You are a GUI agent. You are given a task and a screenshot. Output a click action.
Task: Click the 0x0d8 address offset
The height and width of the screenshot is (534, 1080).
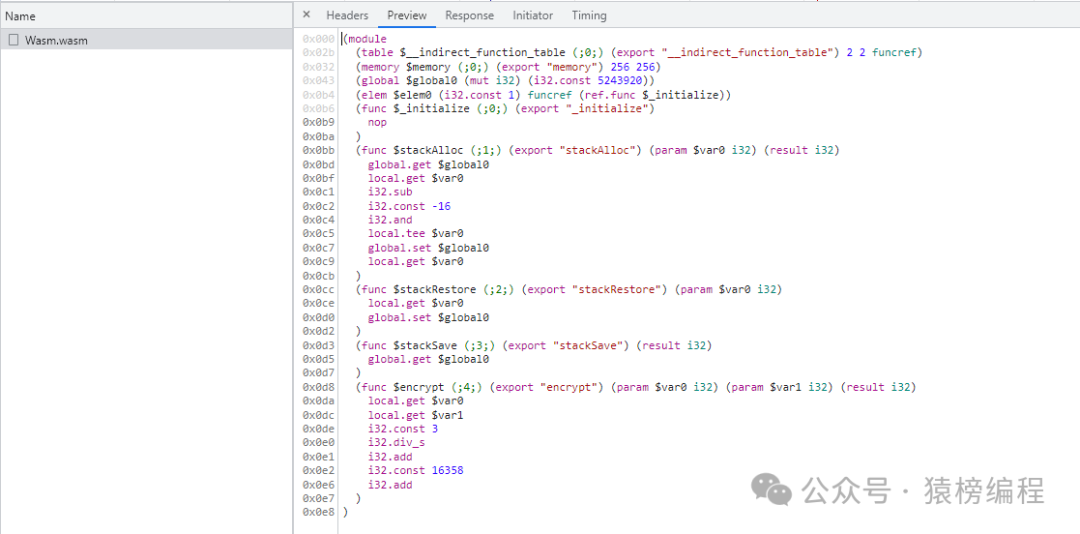(319, 387)
